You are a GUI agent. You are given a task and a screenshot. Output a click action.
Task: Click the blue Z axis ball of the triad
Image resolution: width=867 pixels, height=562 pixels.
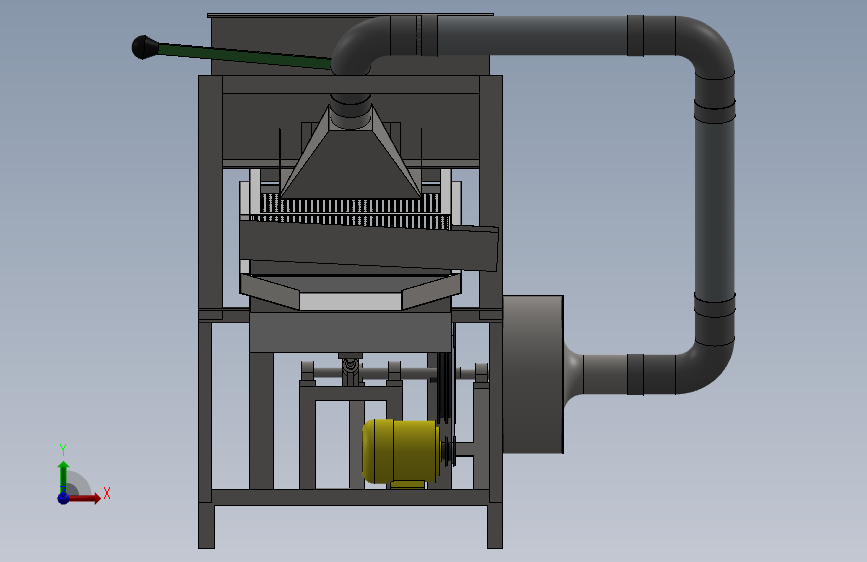(x=63, y=498)
